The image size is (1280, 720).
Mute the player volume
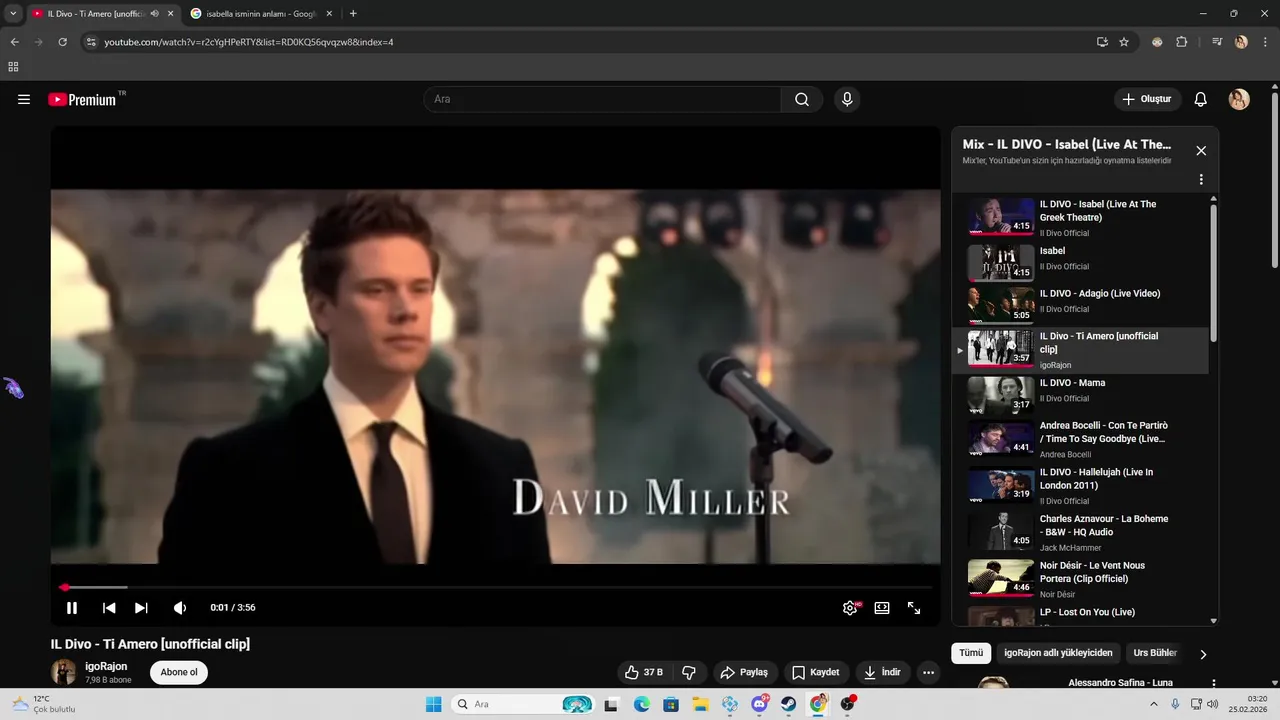coord(180,607)
